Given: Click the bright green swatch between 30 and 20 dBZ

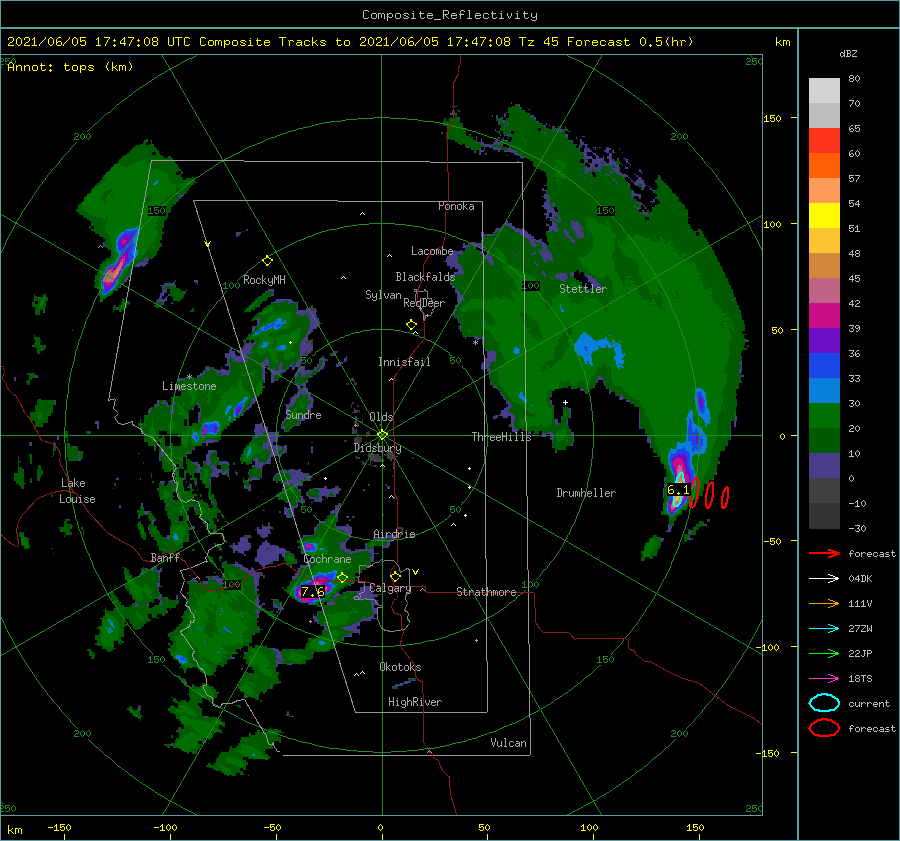Looking at the screenshot, I should click(x=824, y=416).
